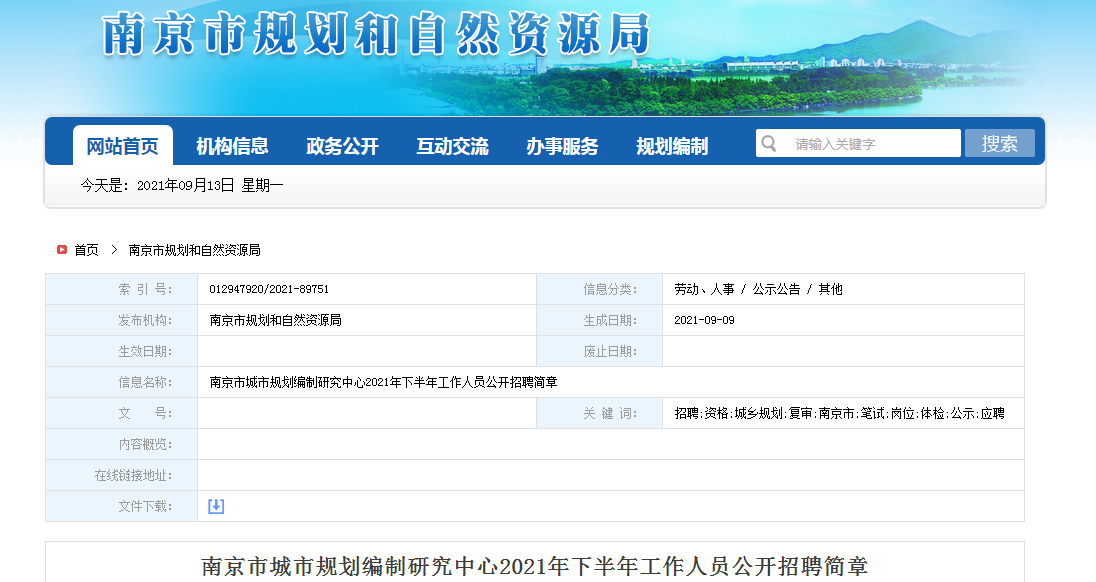Viewport: 1096px width, 582px height.
Task: Click the 索引号 label
Action: [145, 289]
